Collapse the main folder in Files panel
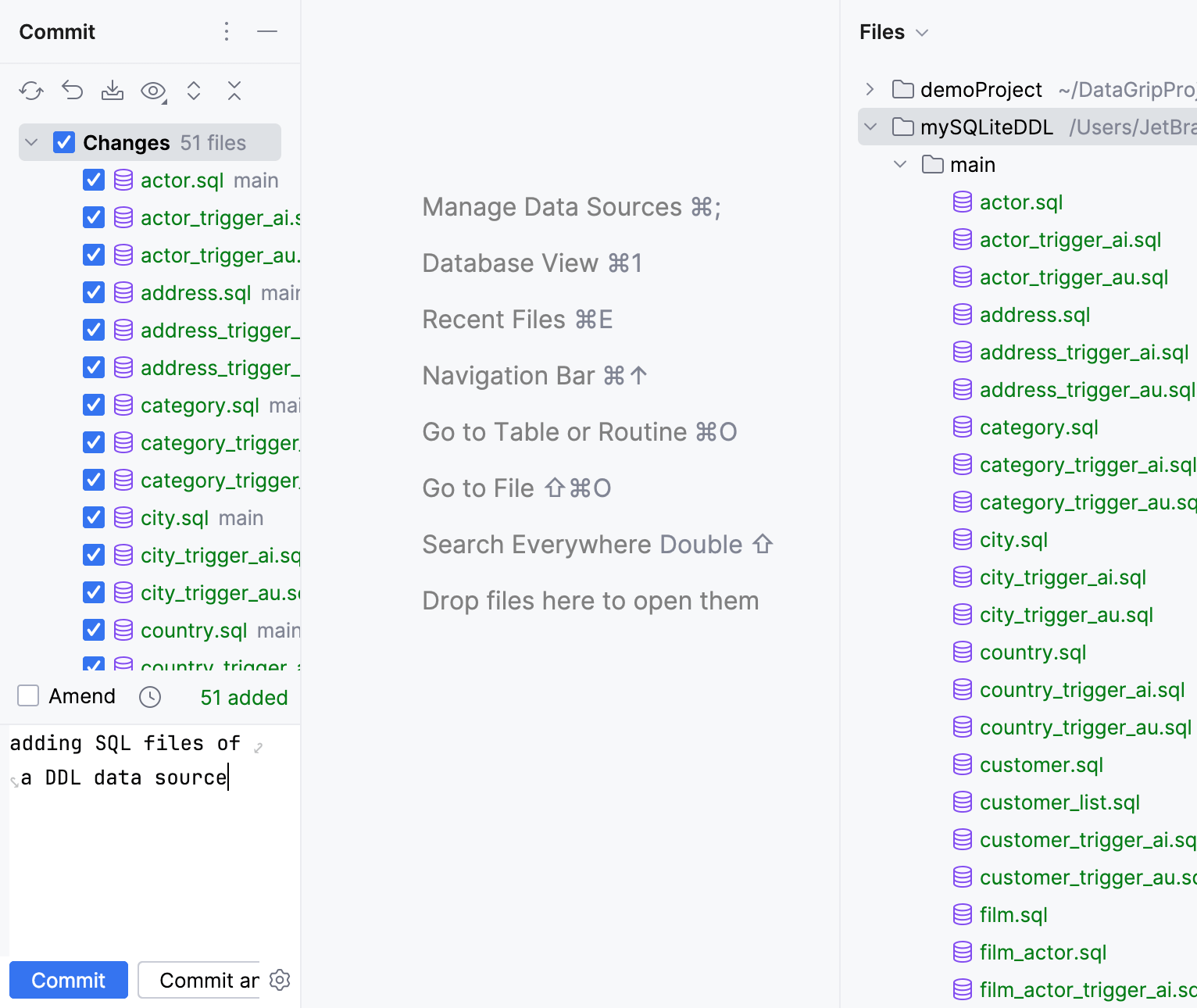This screenshot has height=1008, width=1197. click(x=900, y=164)
